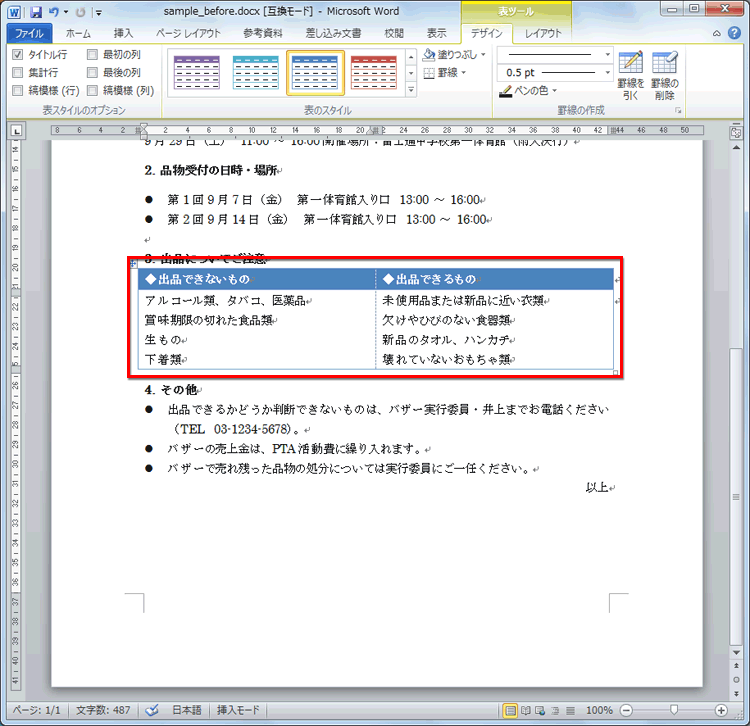Enable the 縞模様 (行) checkbox

point(18,90)
